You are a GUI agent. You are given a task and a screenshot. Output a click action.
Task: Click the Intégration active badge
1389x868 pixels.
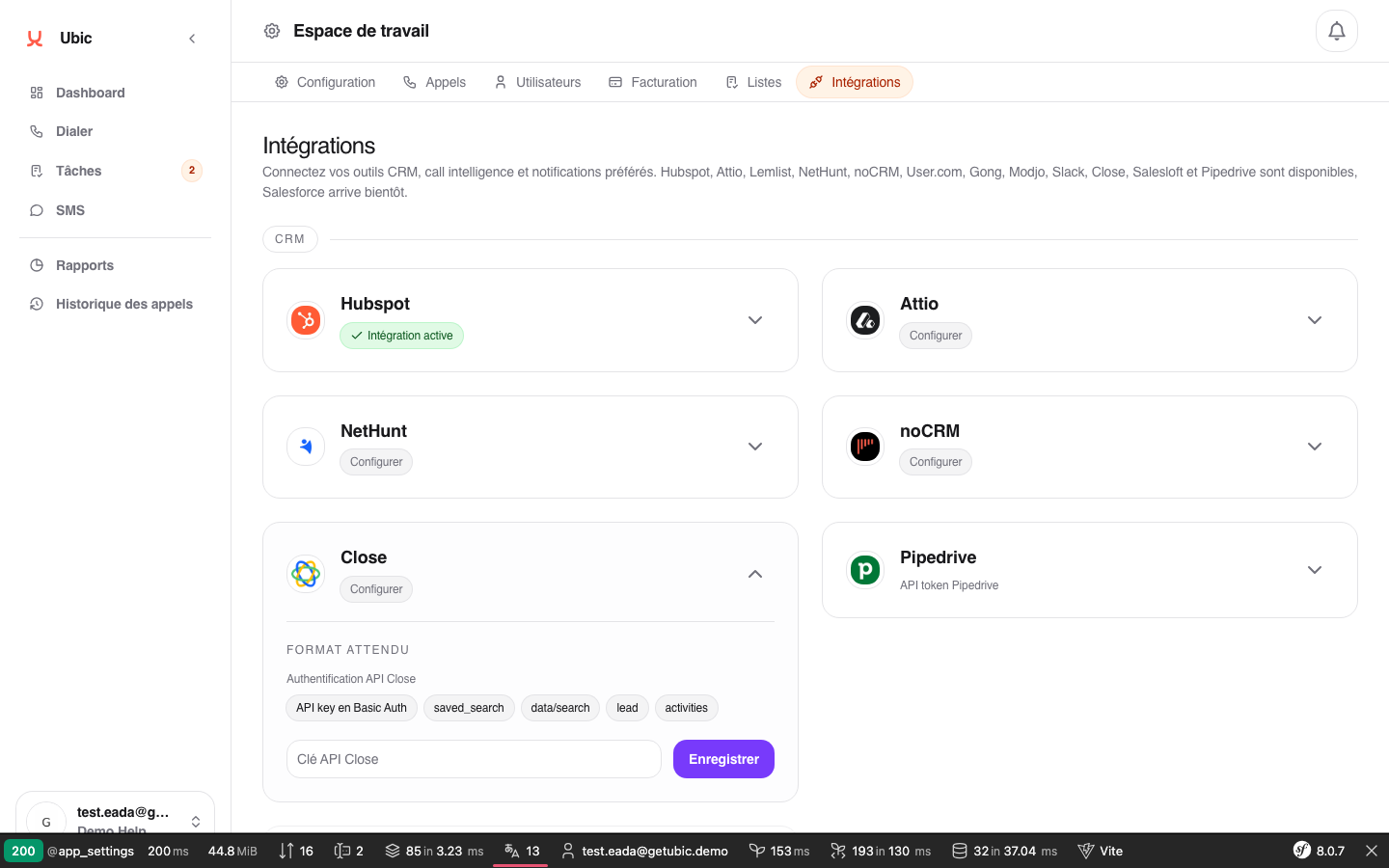coord(401,336)
